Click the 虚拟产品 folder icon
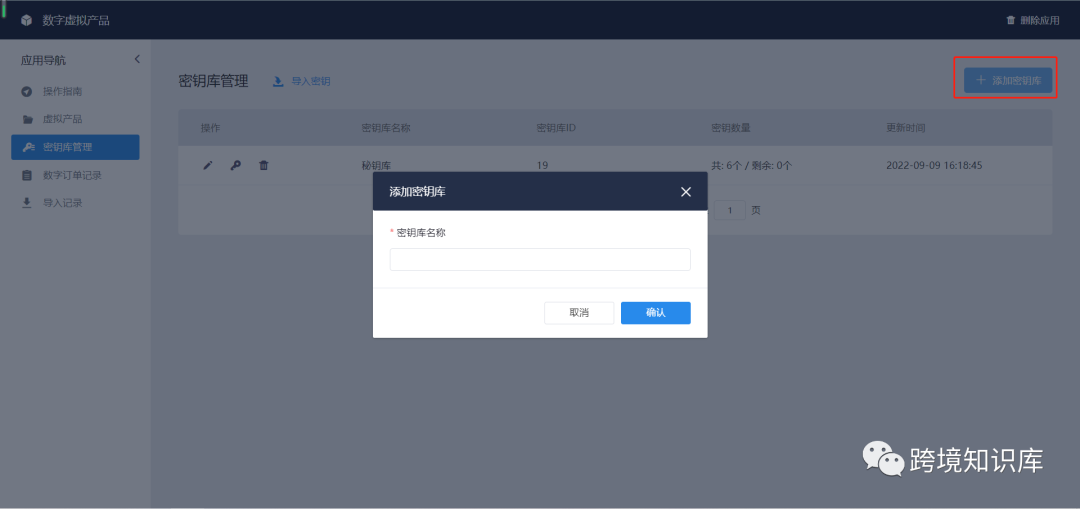 (x=27, y=119)
